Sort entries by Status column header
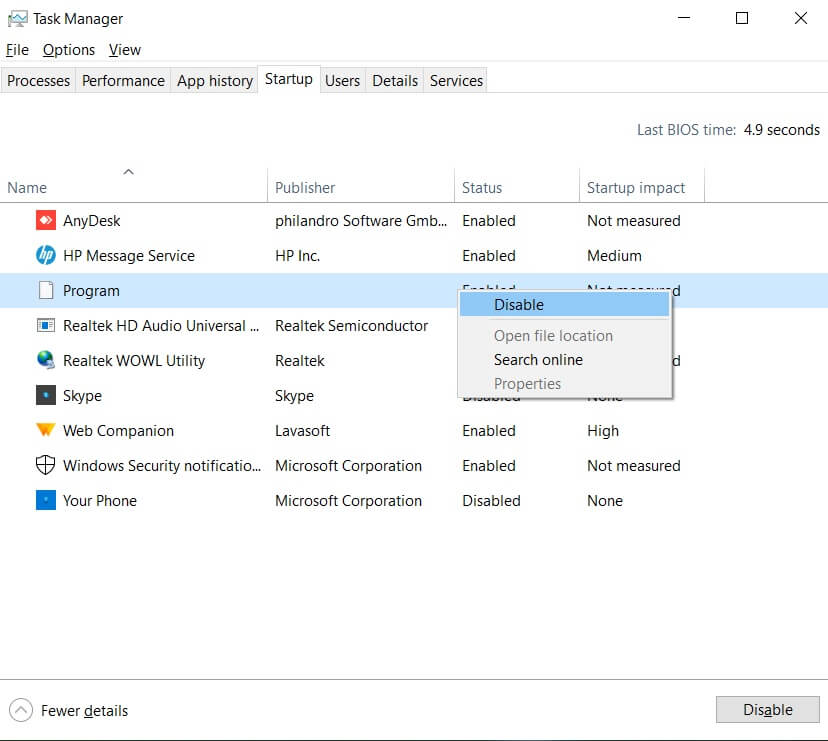Screen dimensions: 828x741 tap(482, 188)
